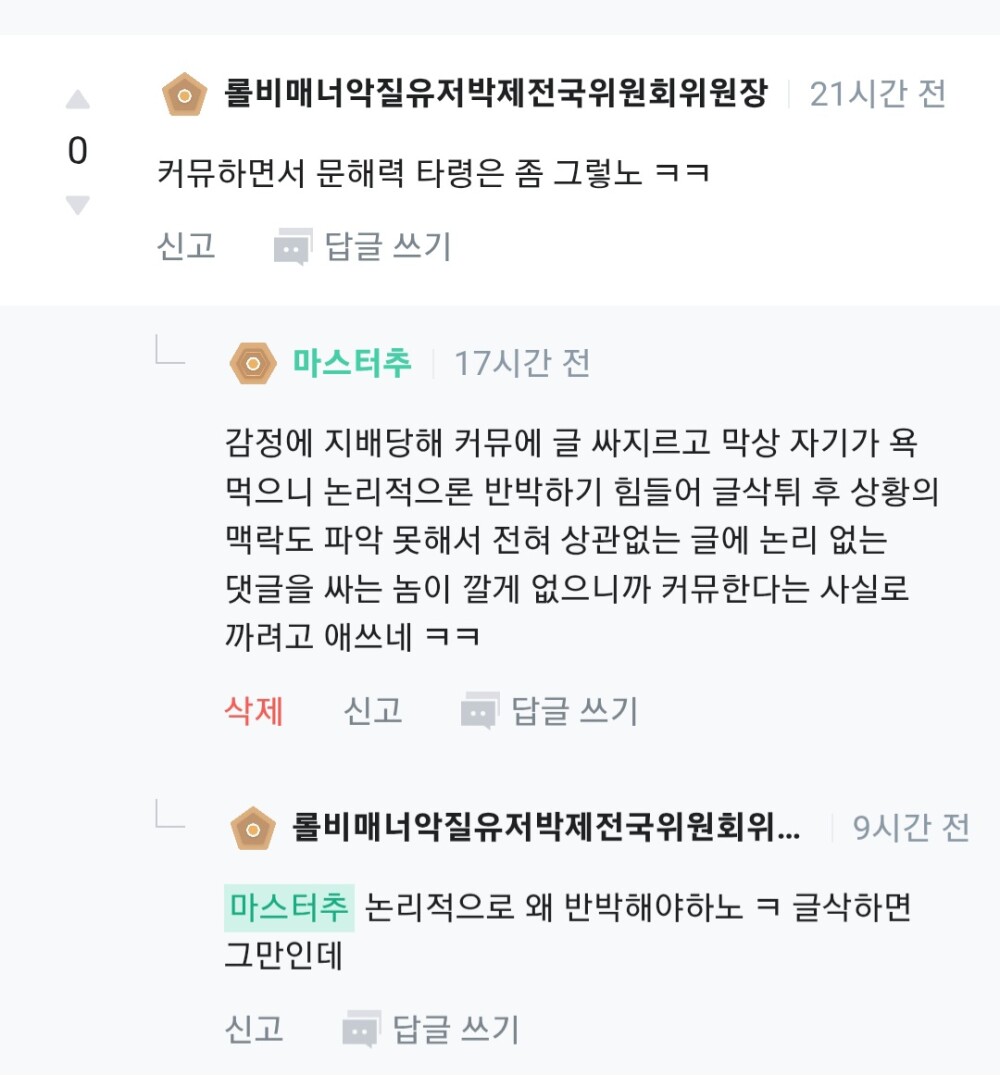Image resolution: width=1000 pixels, height=1075 pixels.
Task: Downvote the top comment with the down arrow
Action: click(x=78, y=205)
